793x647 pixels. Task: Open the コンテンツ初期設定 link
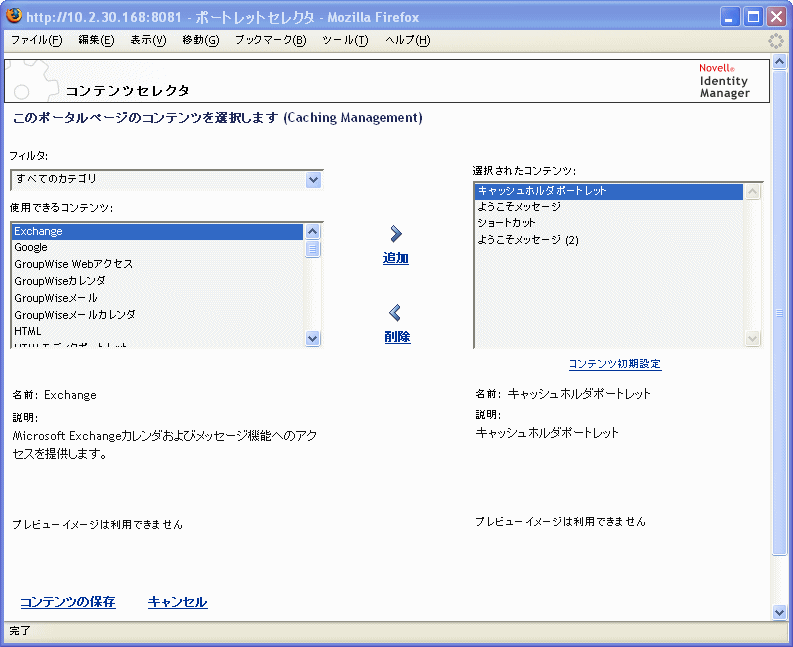[615, 364]
